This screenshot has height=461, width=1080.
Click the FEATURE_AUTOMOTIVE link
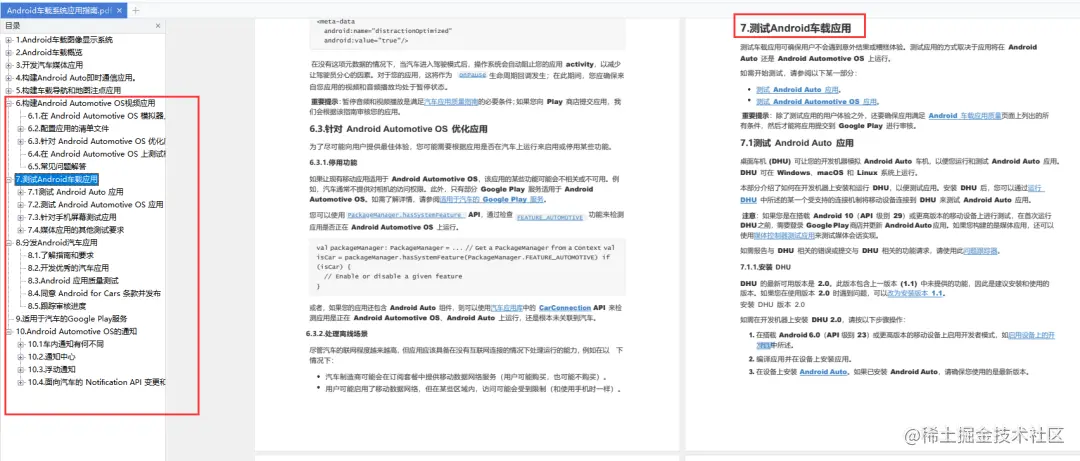point(550,216)
